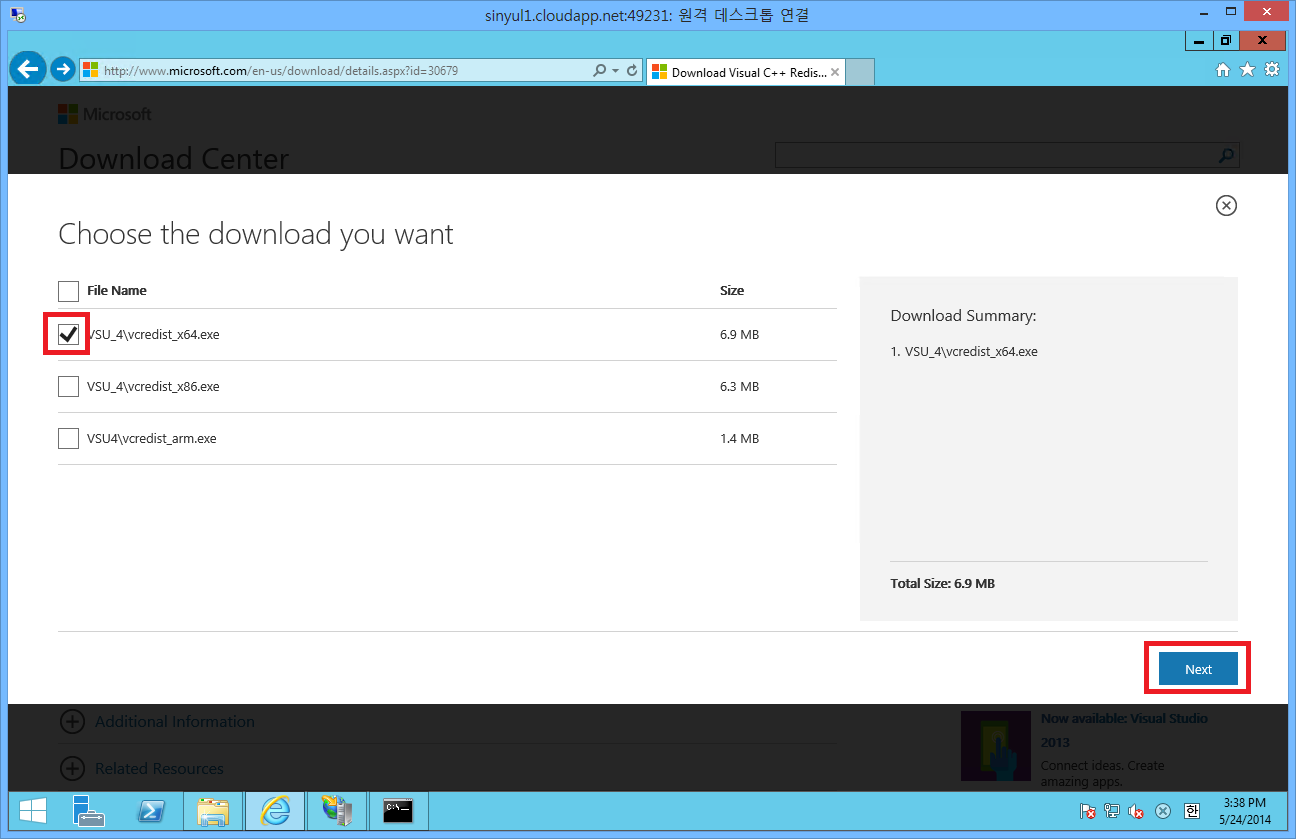Viewport: 1296px width, 839px height.
Task: Open Favorites star icon
Action: click(1247, 70)
